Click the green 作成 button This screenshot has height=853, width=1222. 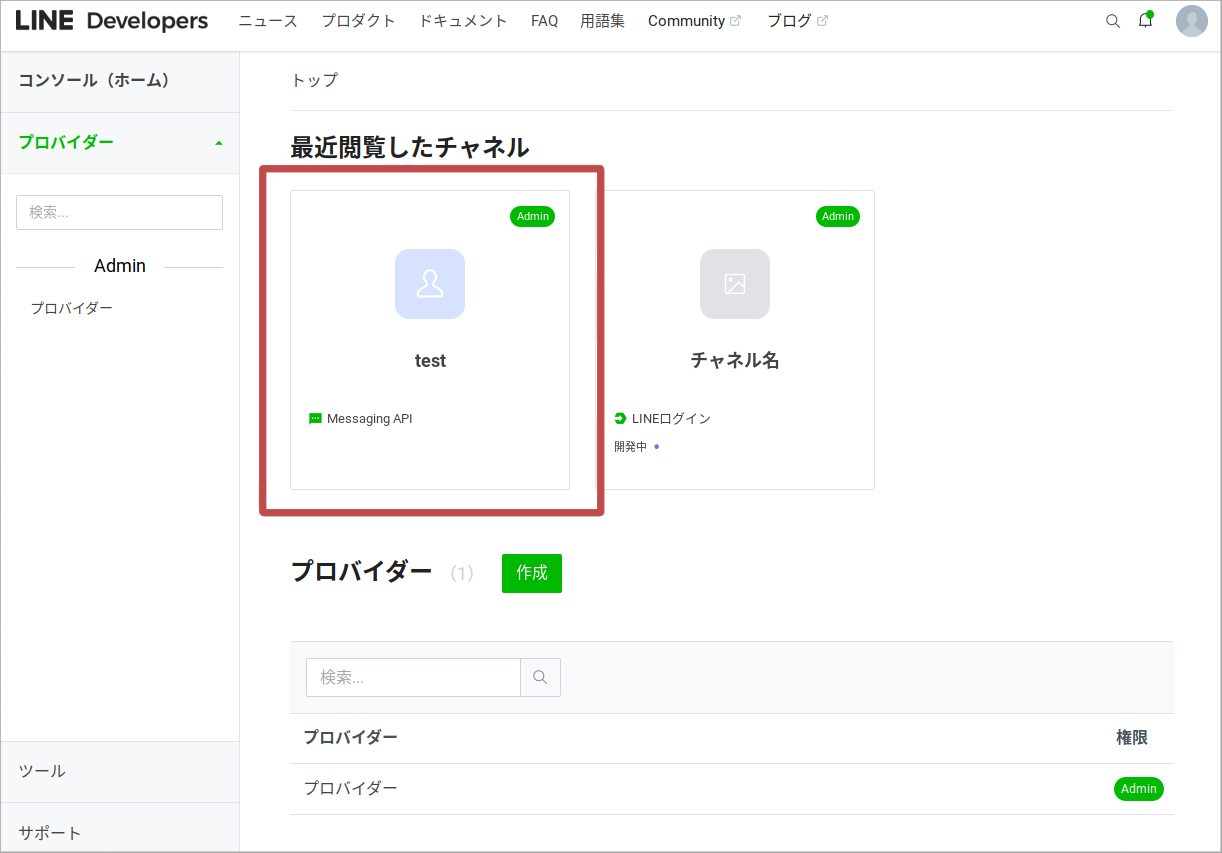coord(531,573)
